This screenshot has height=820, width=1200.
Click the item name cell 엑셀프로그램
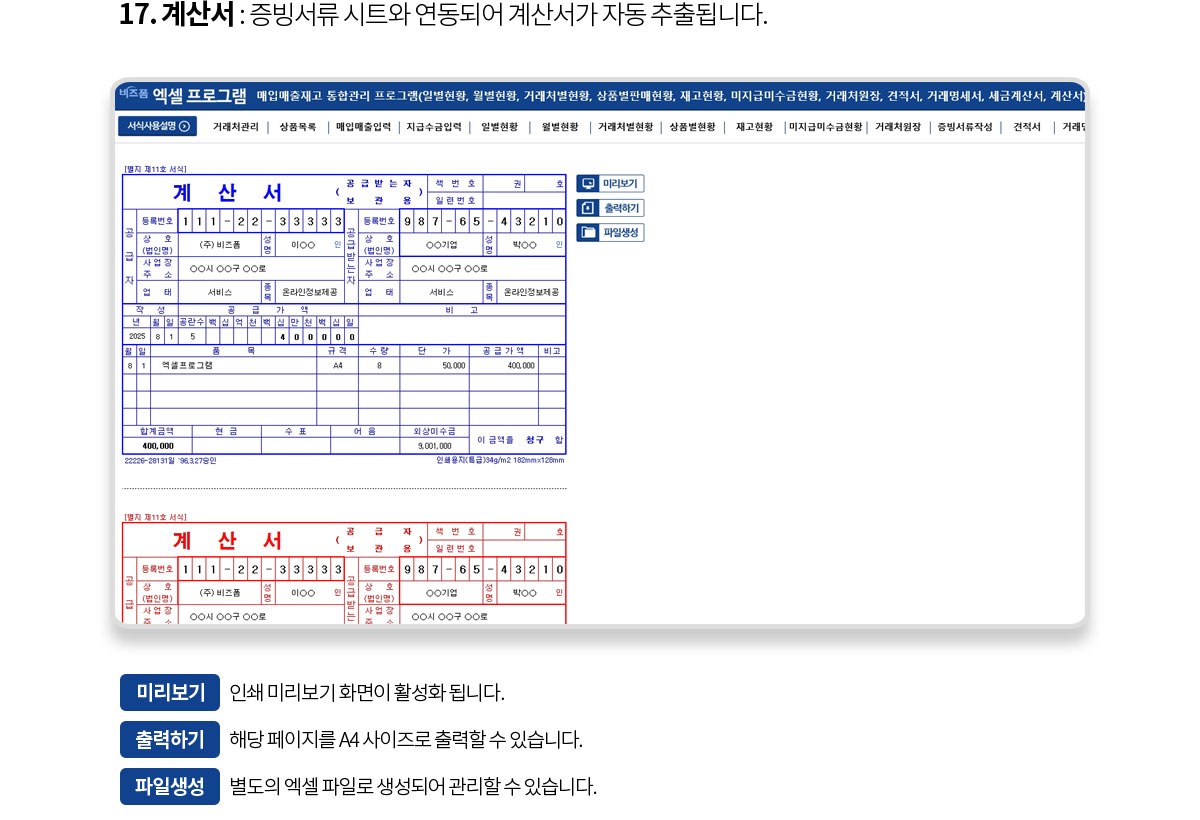point(234,366)
